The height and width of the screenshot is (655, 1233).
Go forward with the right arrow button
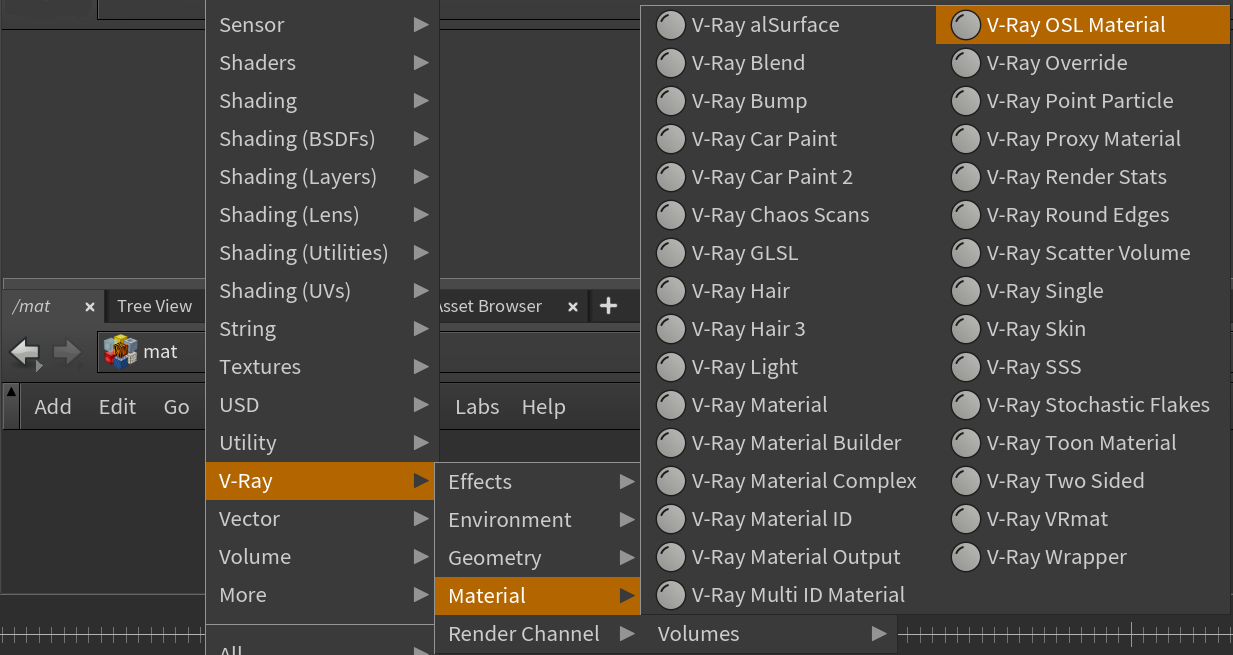click(67, 352)
